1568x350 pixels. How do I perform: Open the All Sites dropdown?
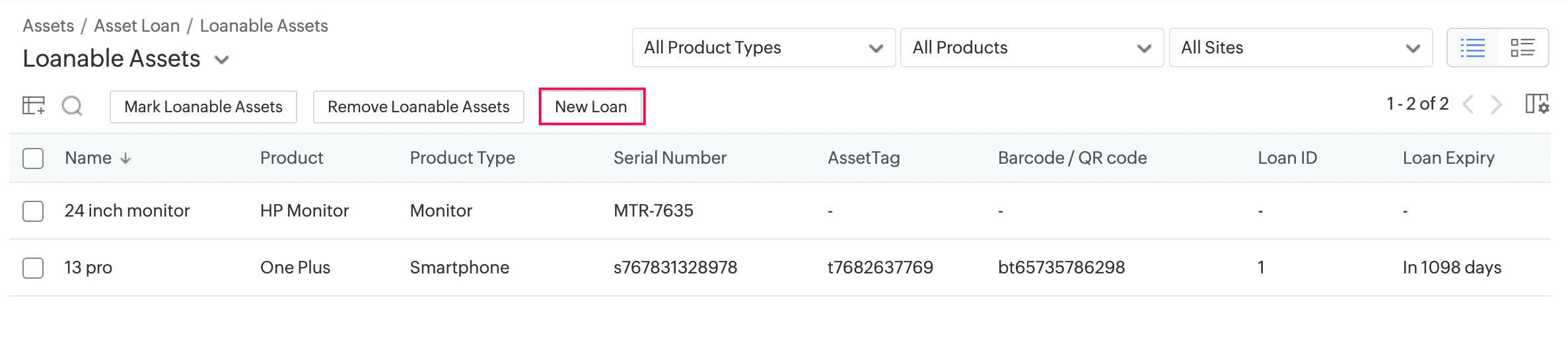pos(1301,48)
